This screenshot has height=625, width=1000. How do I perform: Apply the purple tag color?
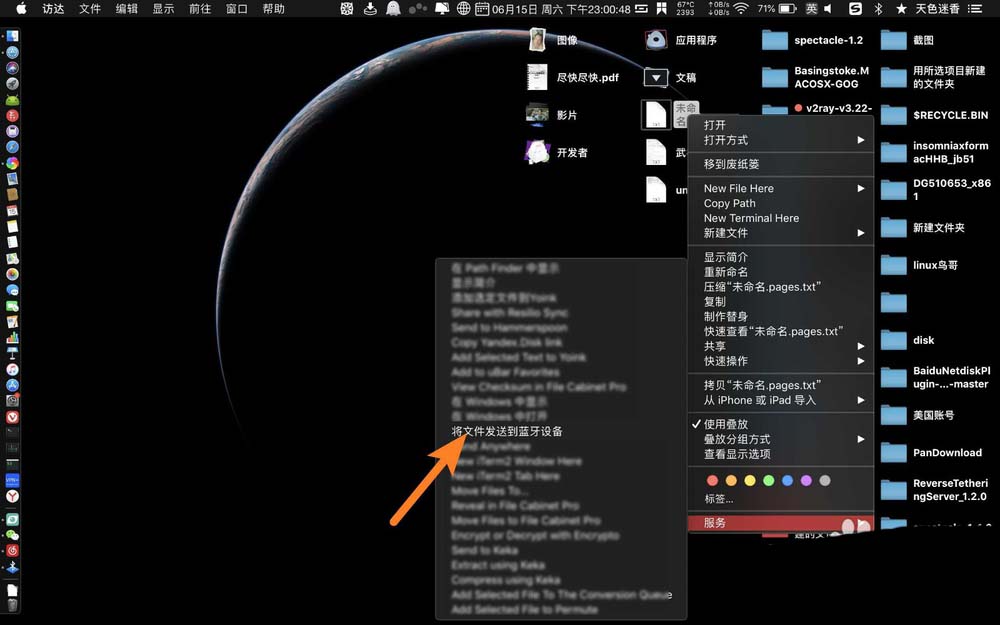(x=806, y=480)
